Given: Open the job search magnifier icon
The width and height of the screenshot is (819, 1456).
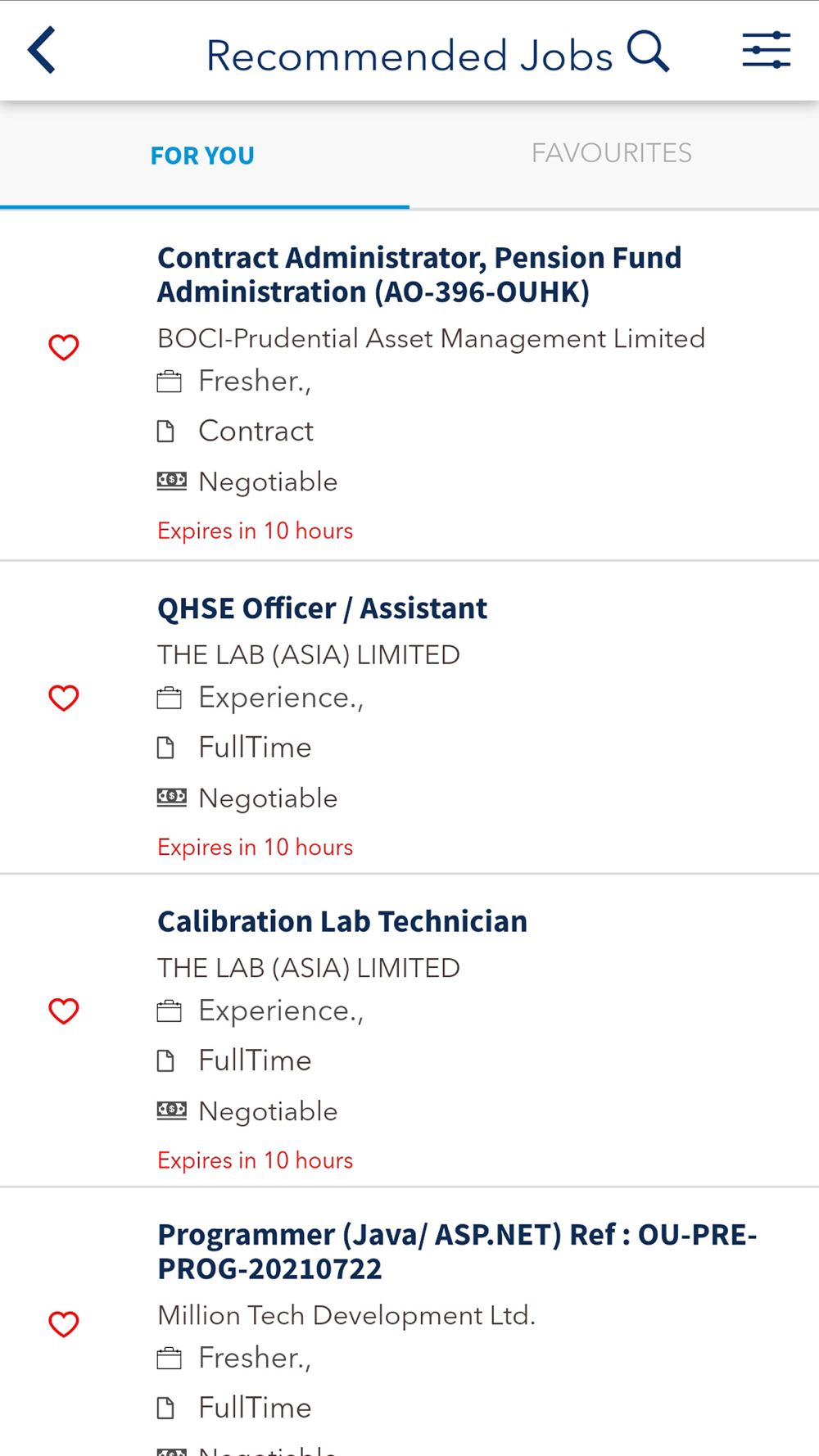Looking at the screenshot, I should pos(649,52).
